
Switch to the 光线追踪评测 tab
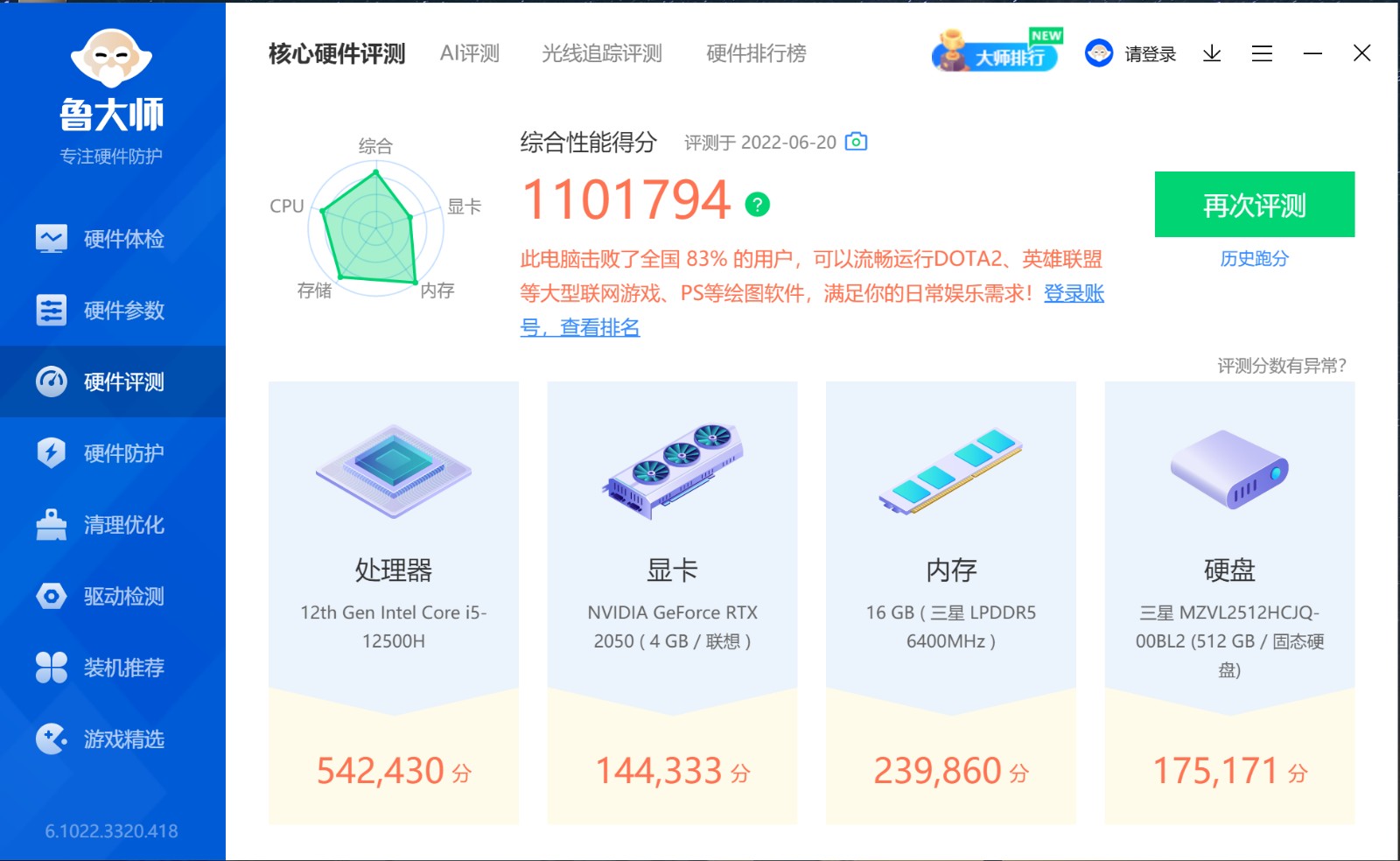tap(602, 54)
